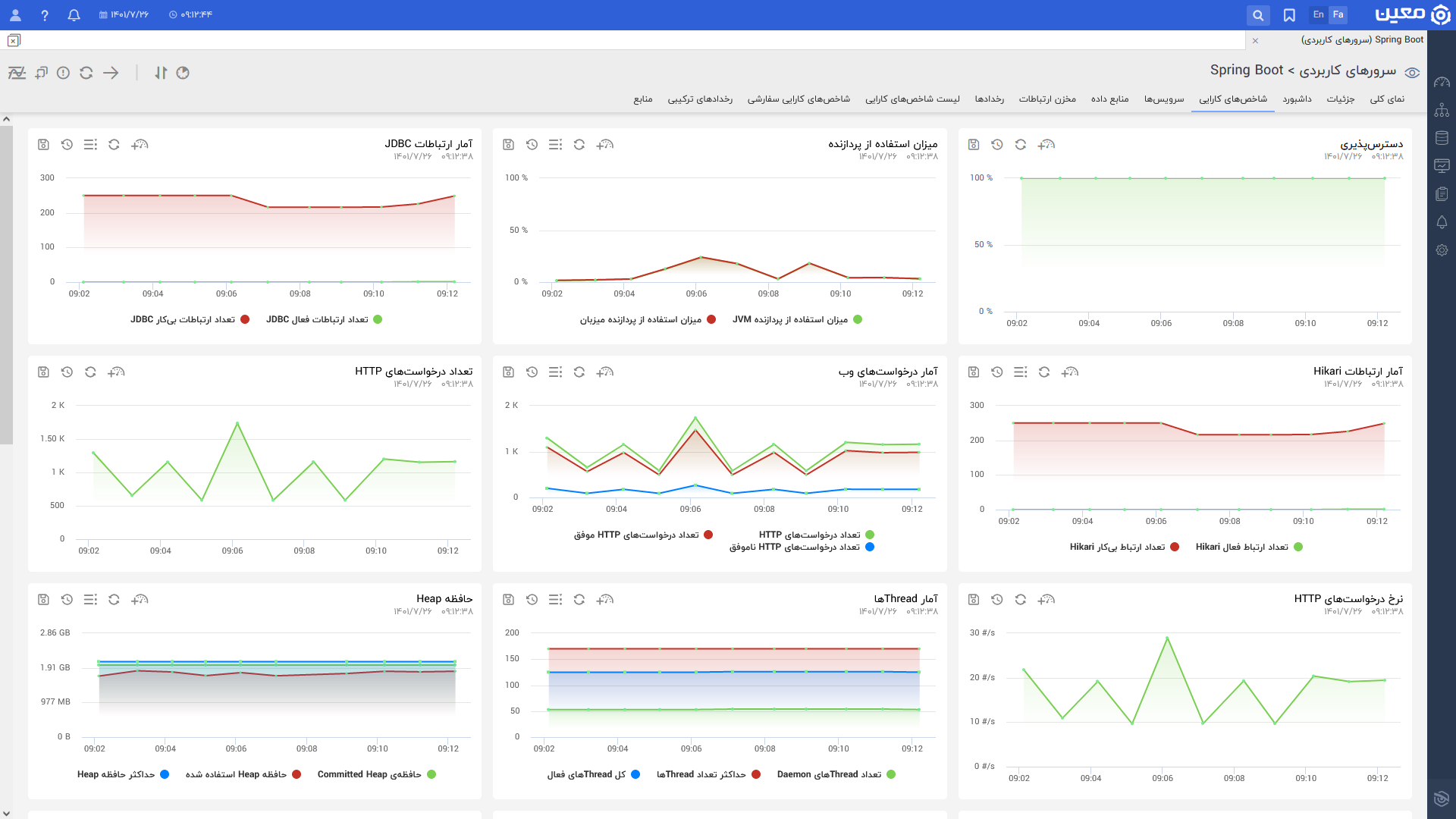Save the JDBC connections chart
Screen dimensions: 1456x819
click(x=43, y=144)
